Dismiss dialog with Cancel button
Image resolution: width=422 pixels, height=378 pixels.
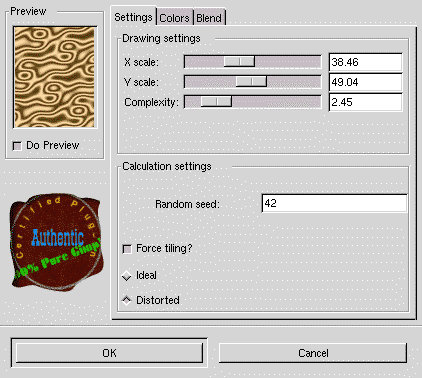[313, 353]
